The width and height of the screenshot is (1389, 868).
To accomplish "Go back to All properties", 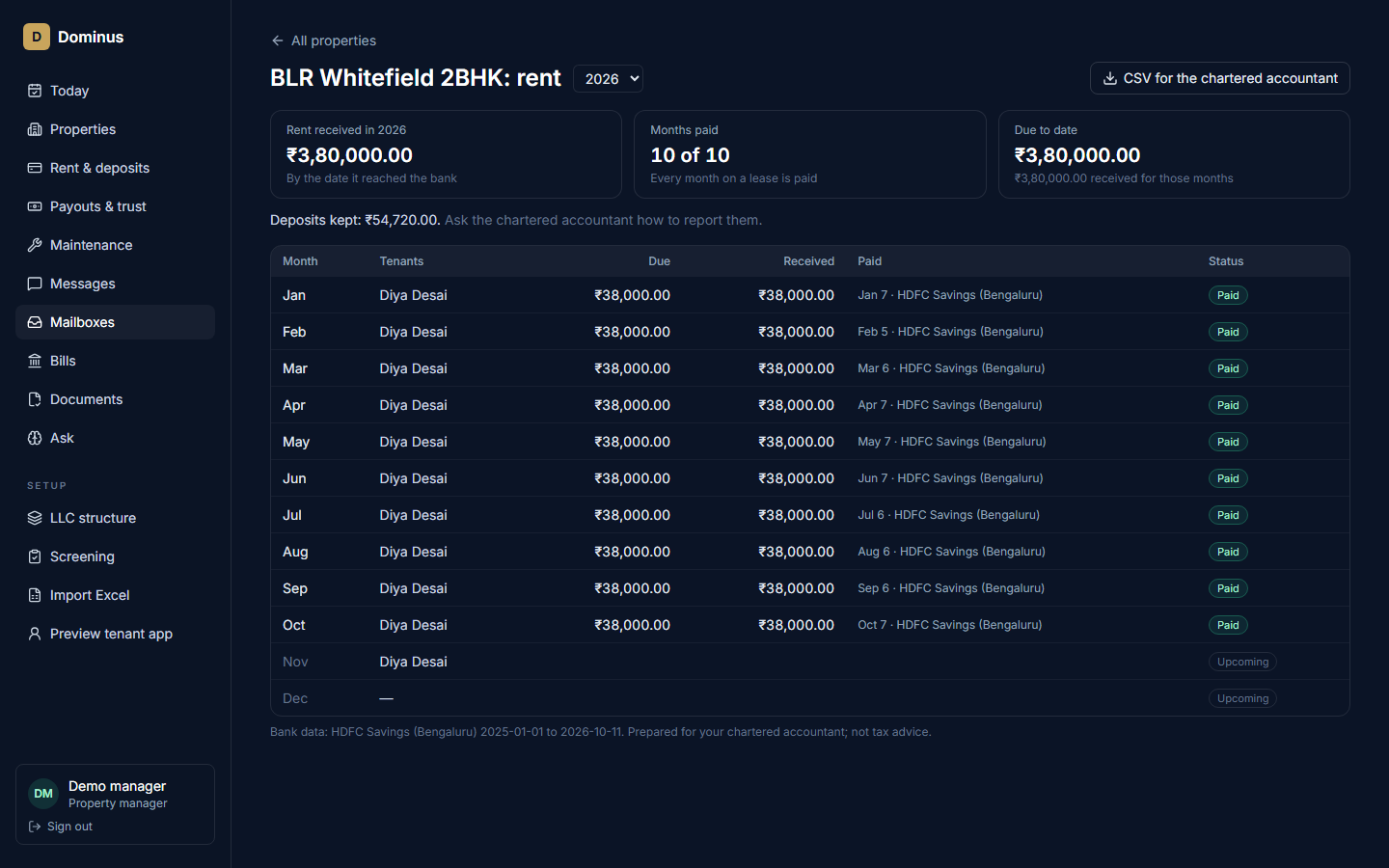I will point(323,41).
